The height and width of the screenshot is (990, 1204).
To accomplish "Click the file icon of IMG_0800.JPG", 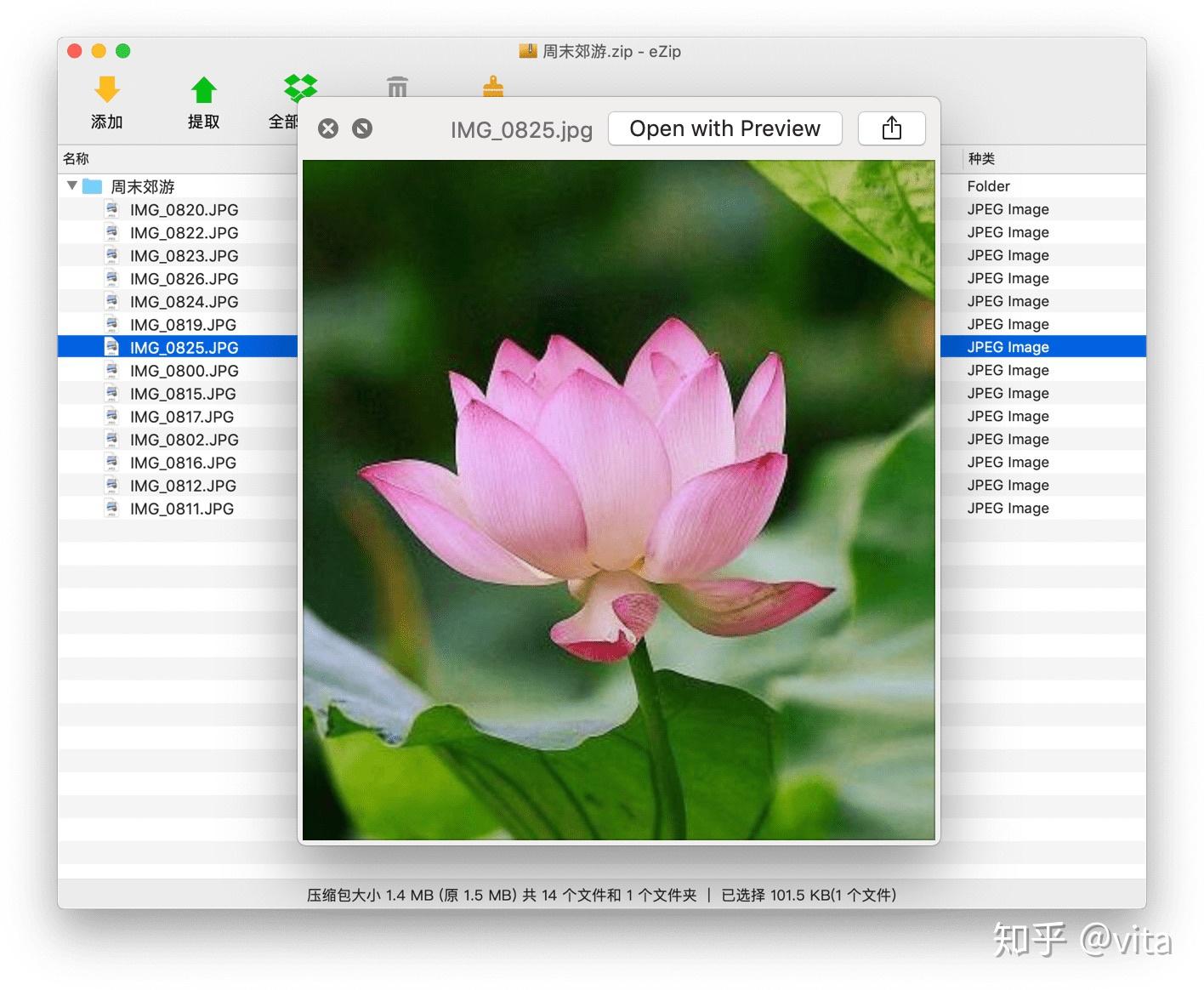I will (x=111, y=370).
